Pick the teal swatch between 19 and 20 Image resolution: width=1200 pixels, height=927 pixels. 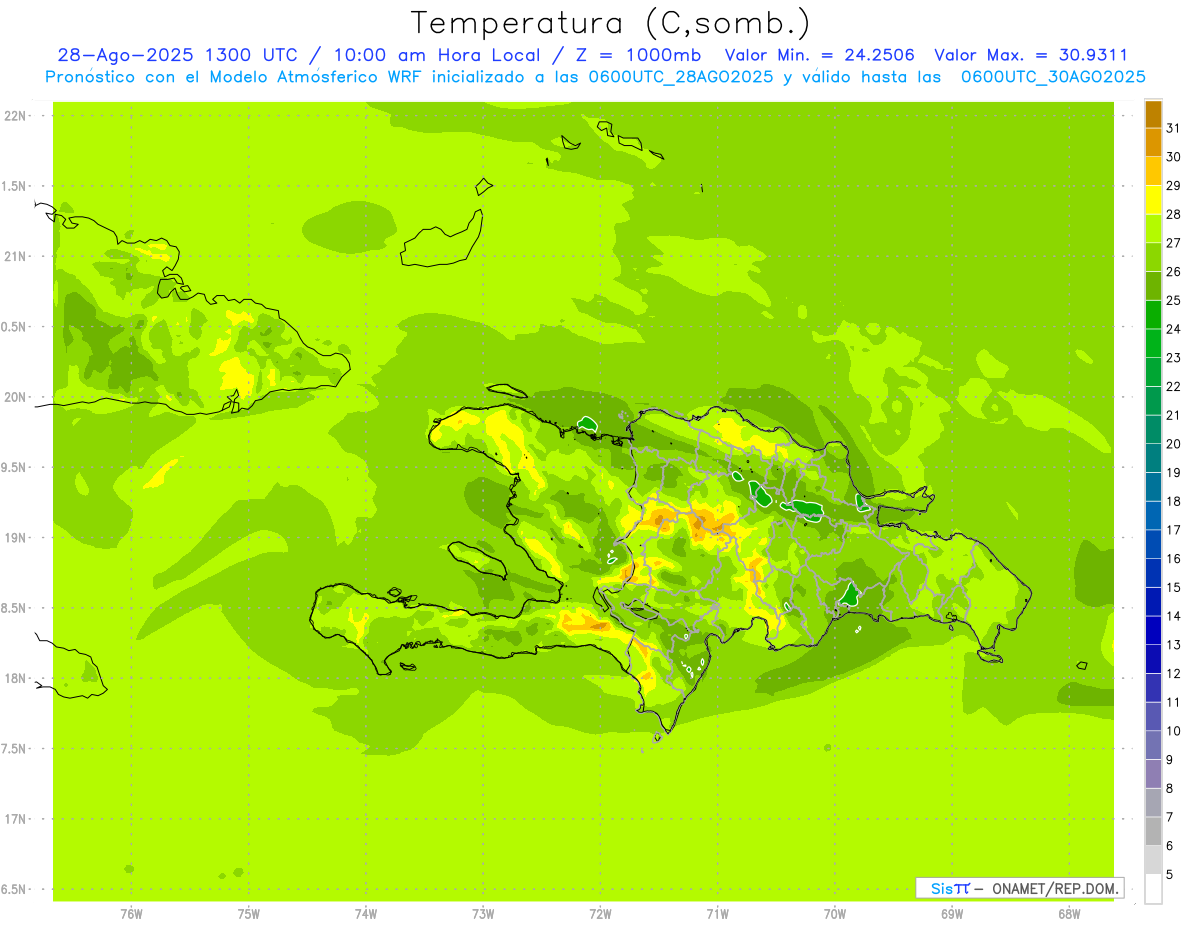1153,458
